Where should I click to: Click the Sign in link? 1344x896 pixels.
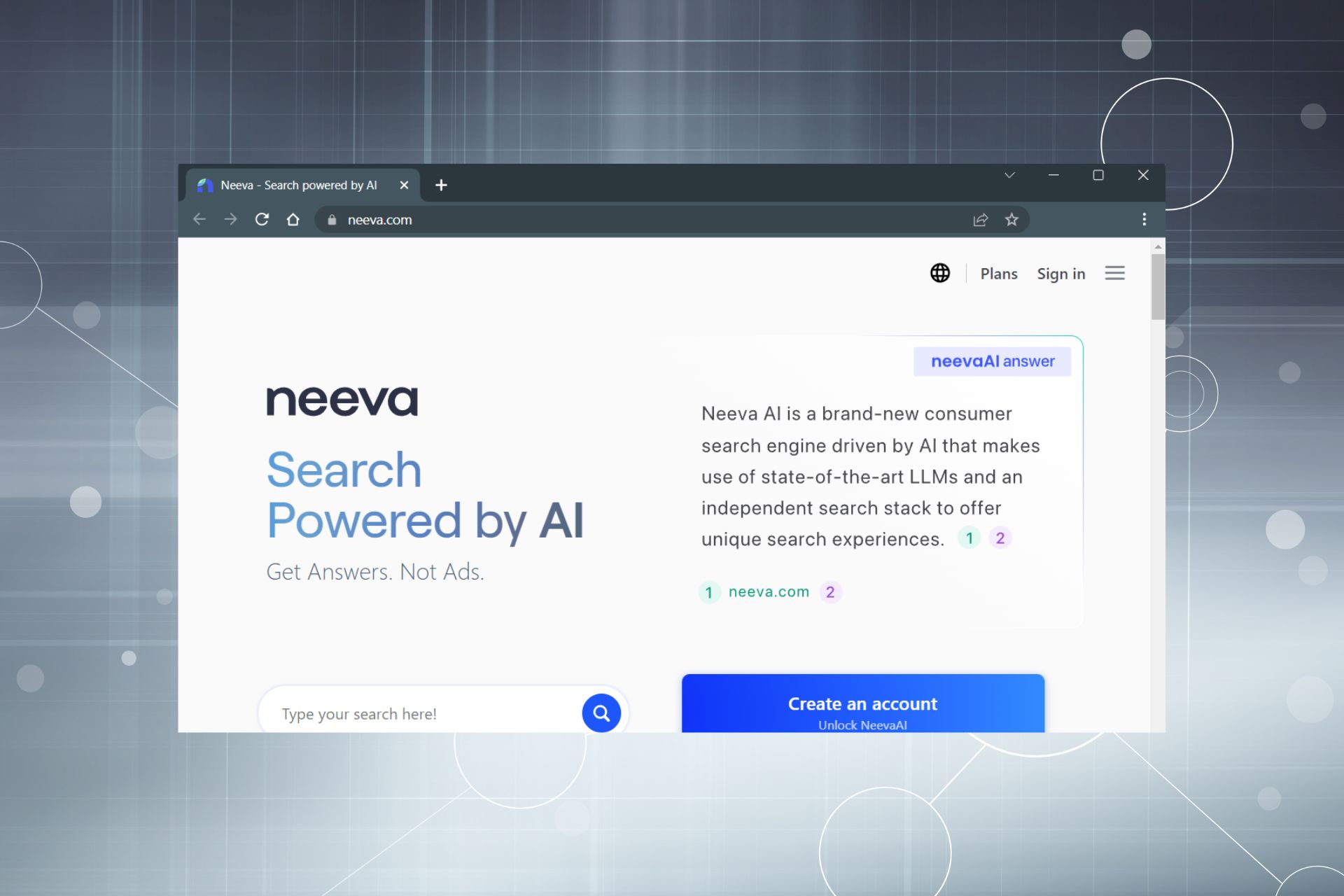pos(1060,274)
